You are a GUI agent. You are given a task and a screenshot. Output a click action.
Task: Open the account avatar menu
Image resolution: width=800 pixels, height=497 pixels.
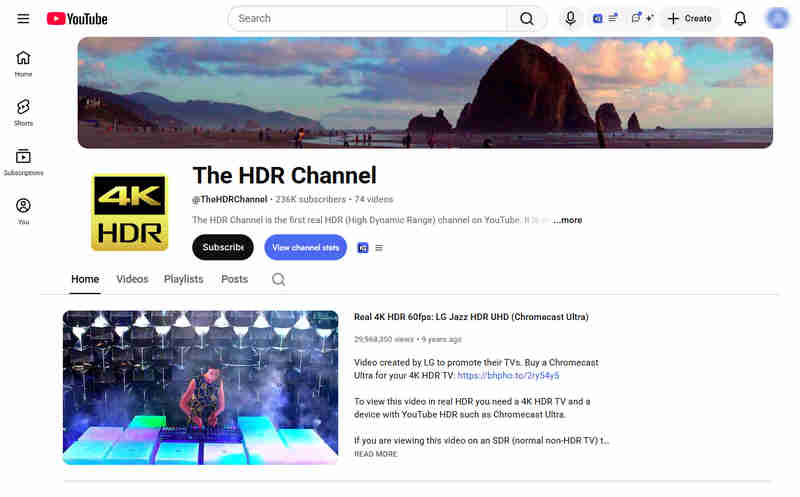[778, 18]
